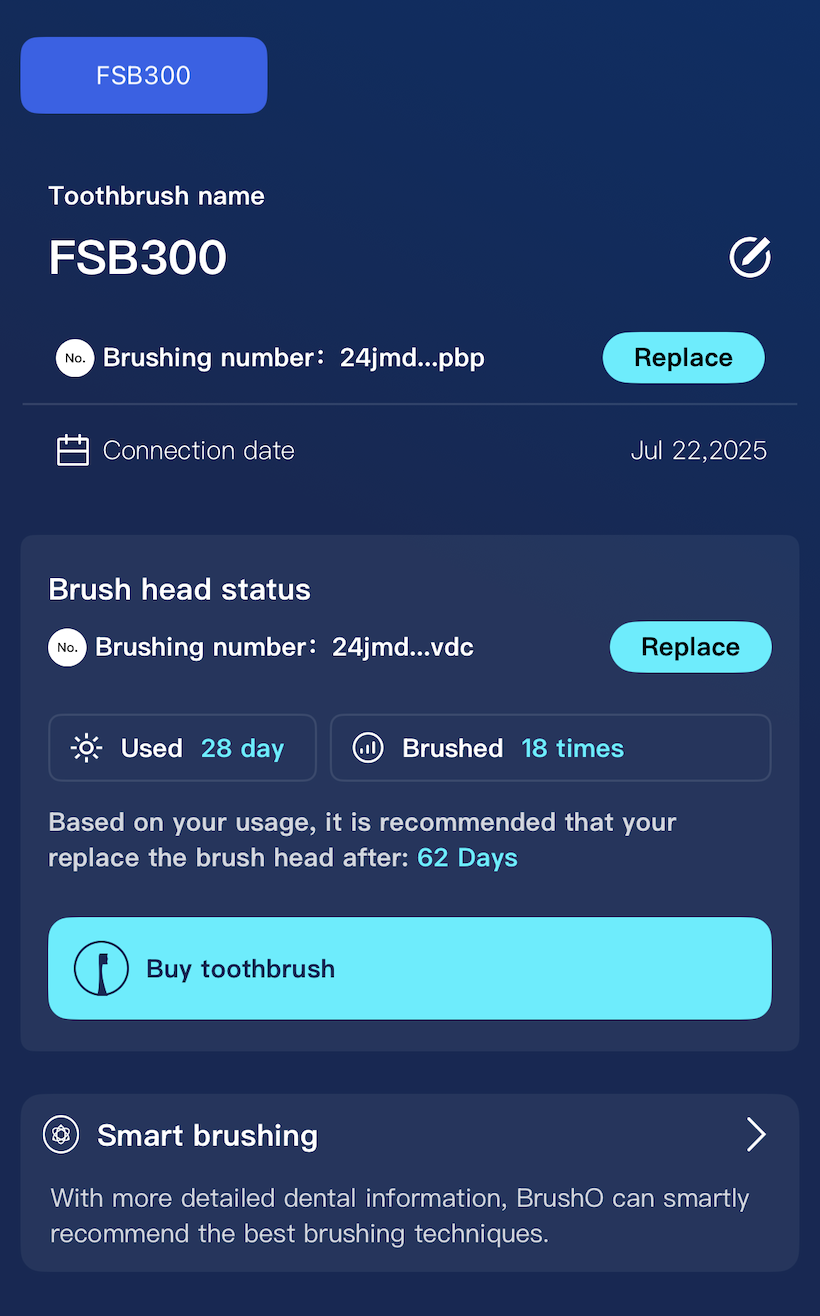Click the No. badge in Brush head status
This screenshot has width=820, height=1316.
pyautogui.click(x=67, y=647)
